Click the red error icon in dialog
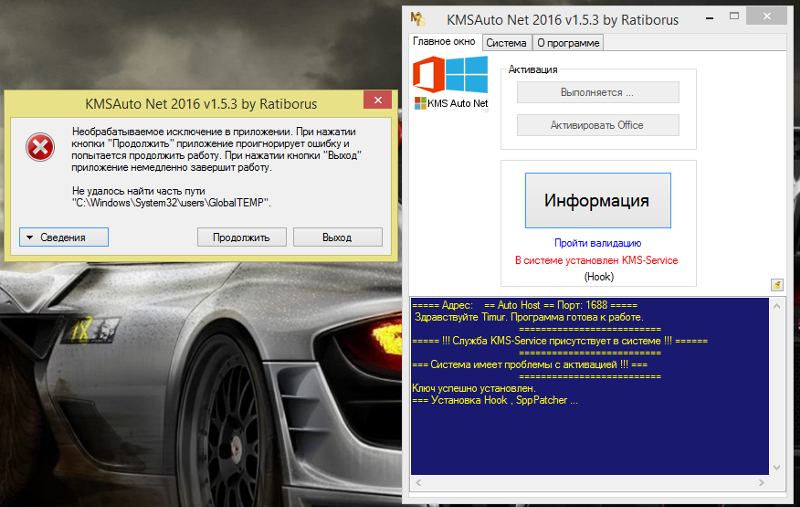 tap(40, 147)
